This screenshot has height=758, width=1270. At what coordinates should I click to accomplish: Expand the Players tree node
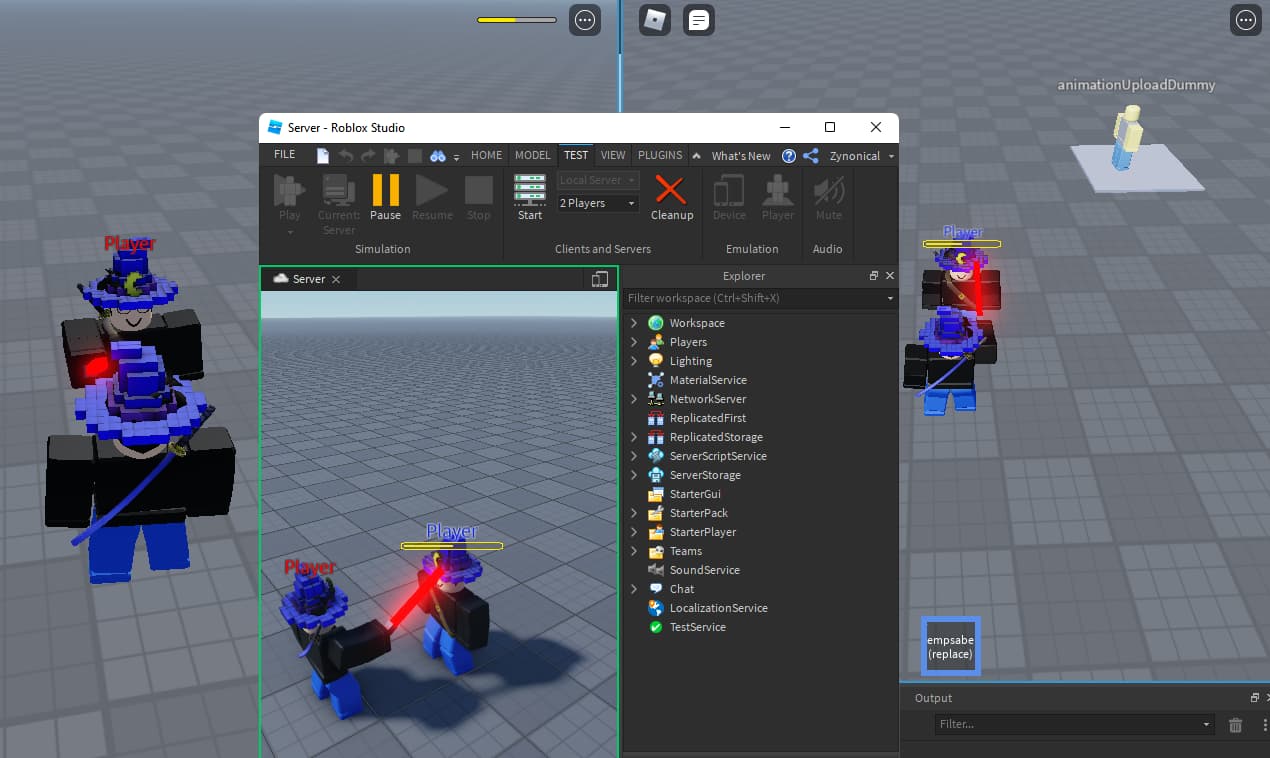[634, 342]
